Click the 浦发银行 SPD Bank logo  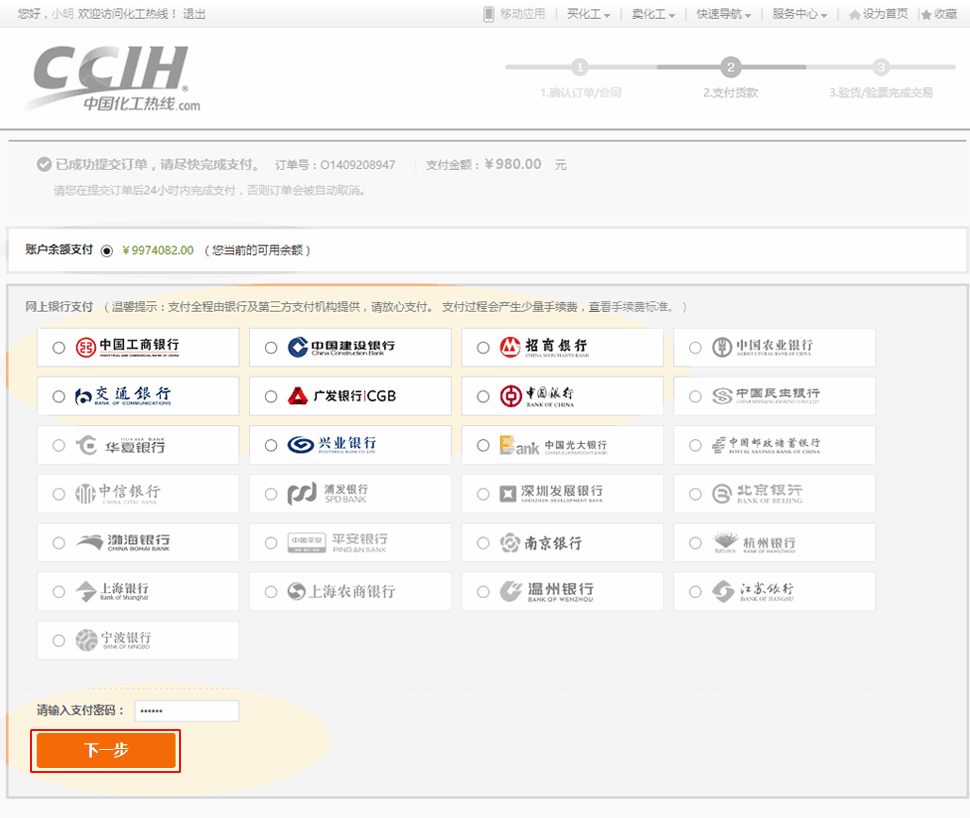tap(328, 494)
